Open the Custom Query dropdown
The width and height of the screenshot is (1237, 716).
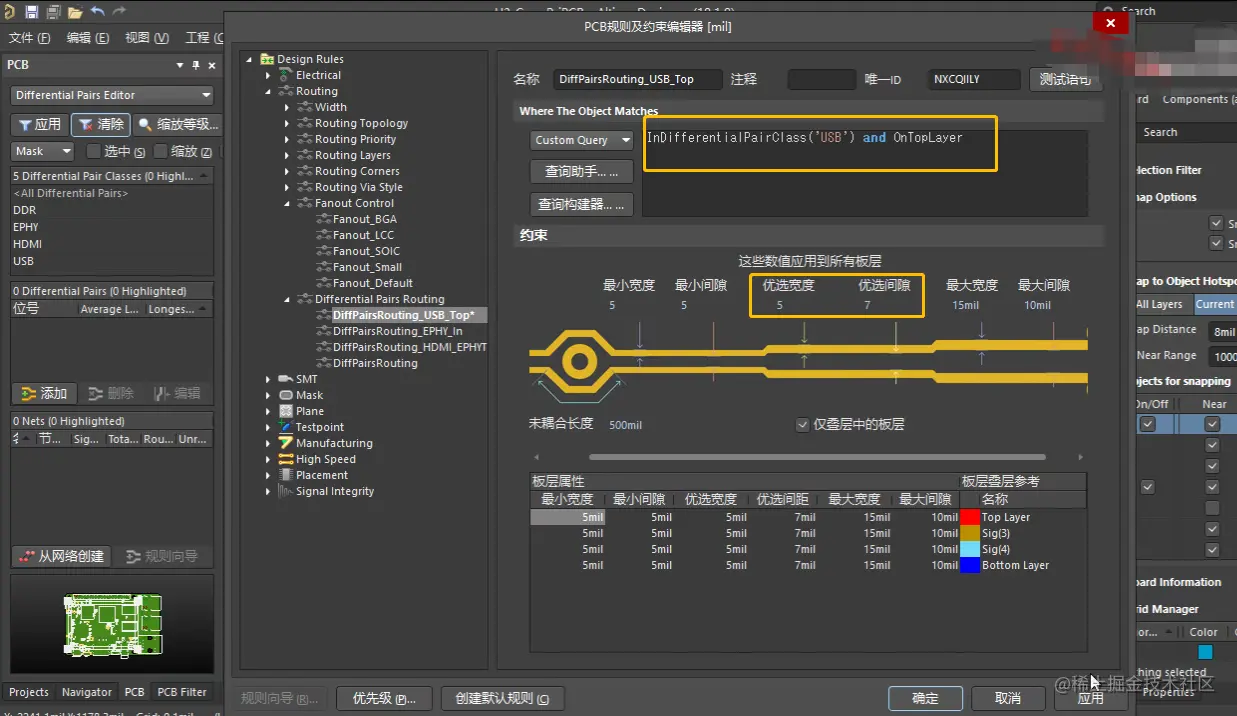pos(582,140)
